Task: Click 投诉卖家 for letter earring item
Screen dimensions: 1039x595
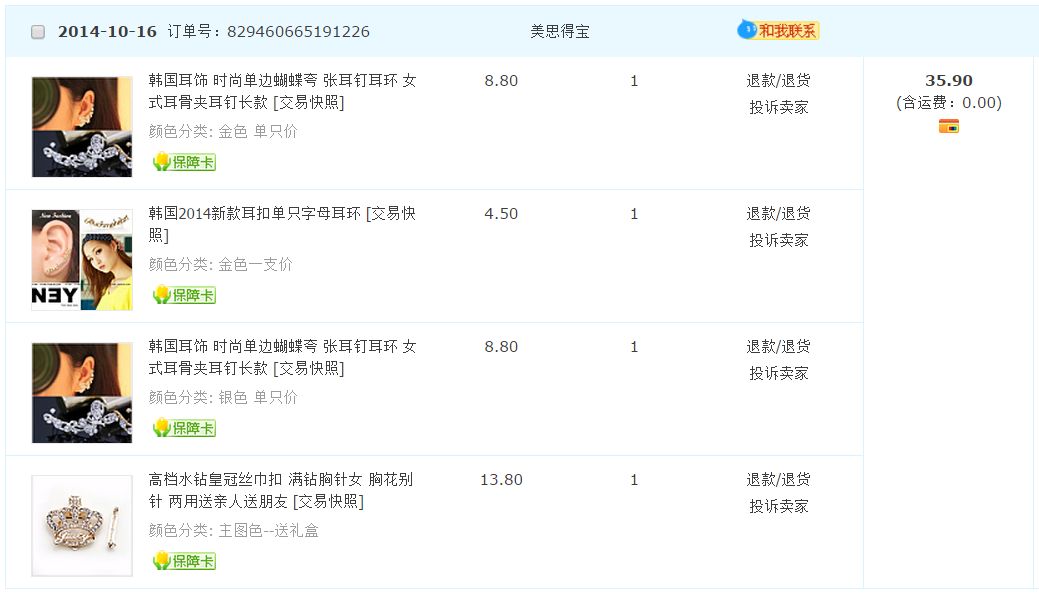Action: click(778, 240)
